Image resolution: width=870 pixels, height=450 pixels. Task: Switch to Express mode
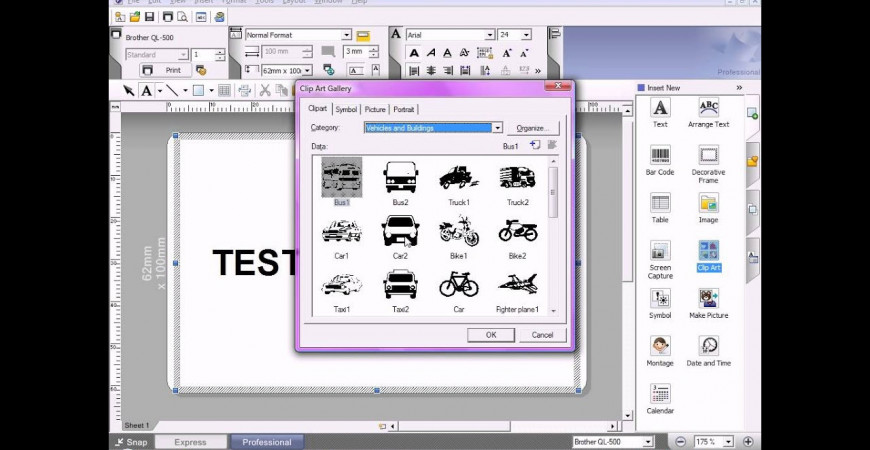190,442
